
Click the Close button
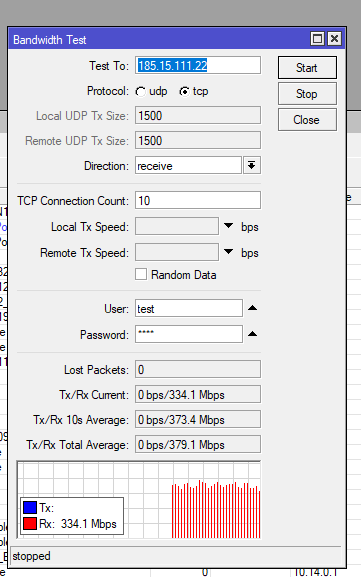pos(307,120)
